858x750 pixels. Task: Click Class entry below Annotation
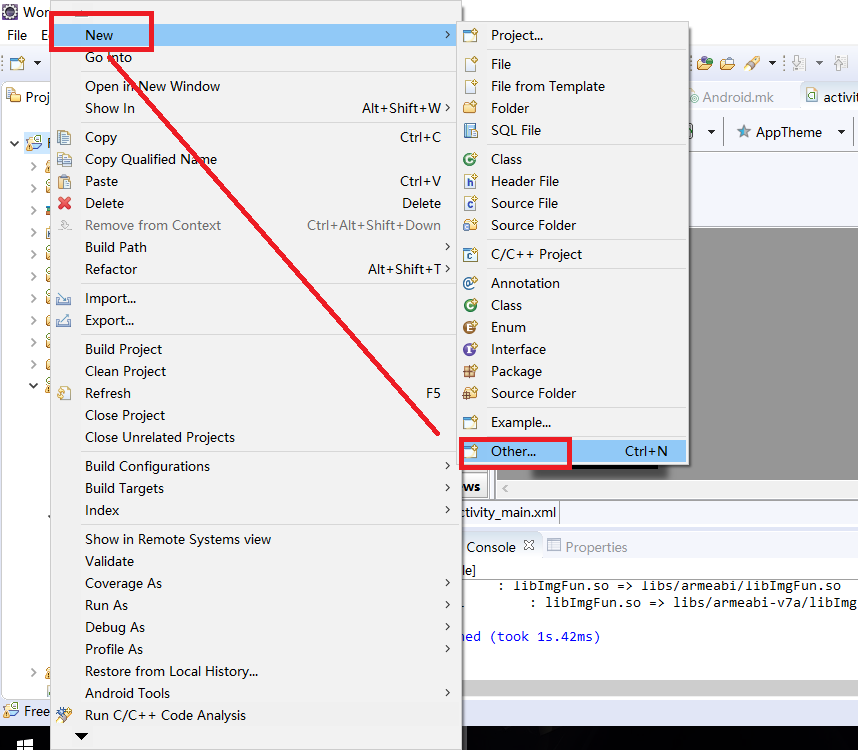click(573, 305)
